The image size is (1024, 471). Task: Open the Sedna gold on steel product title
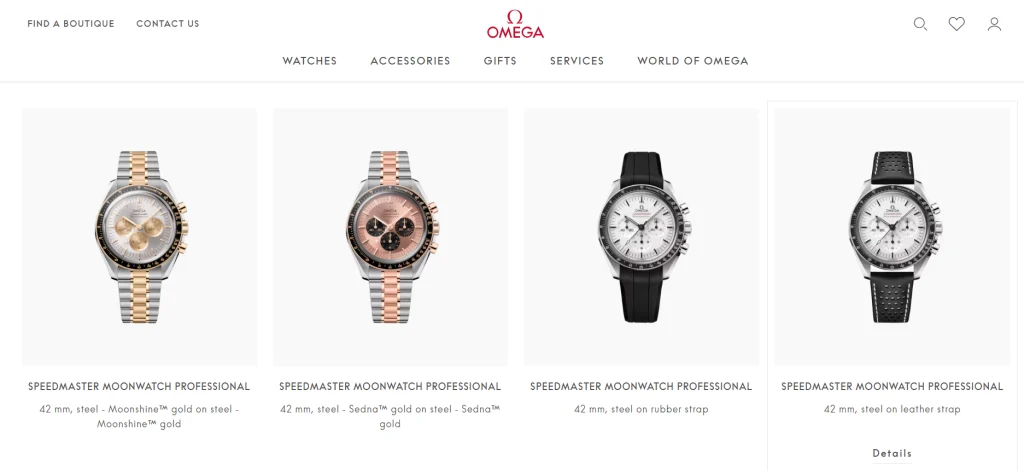390,387
